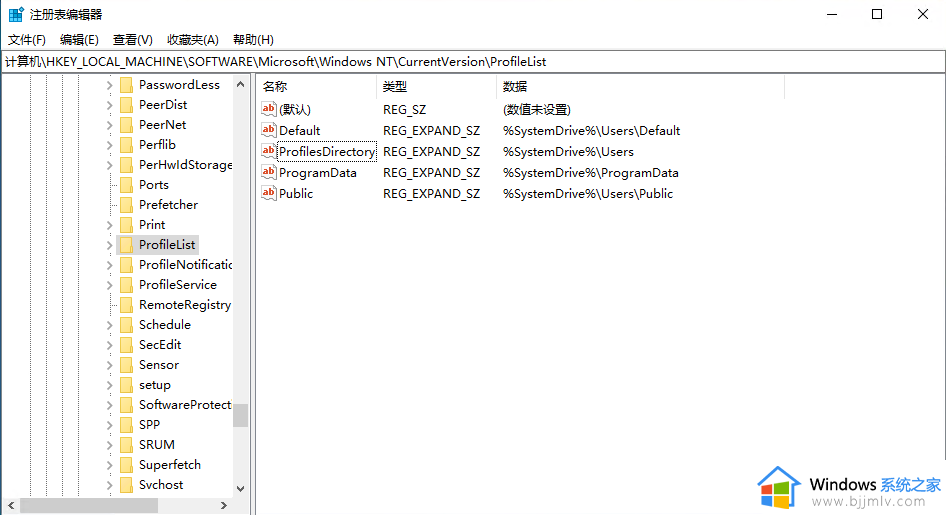
Task: Click the Schedule folder icon
Action: point(126,325)
